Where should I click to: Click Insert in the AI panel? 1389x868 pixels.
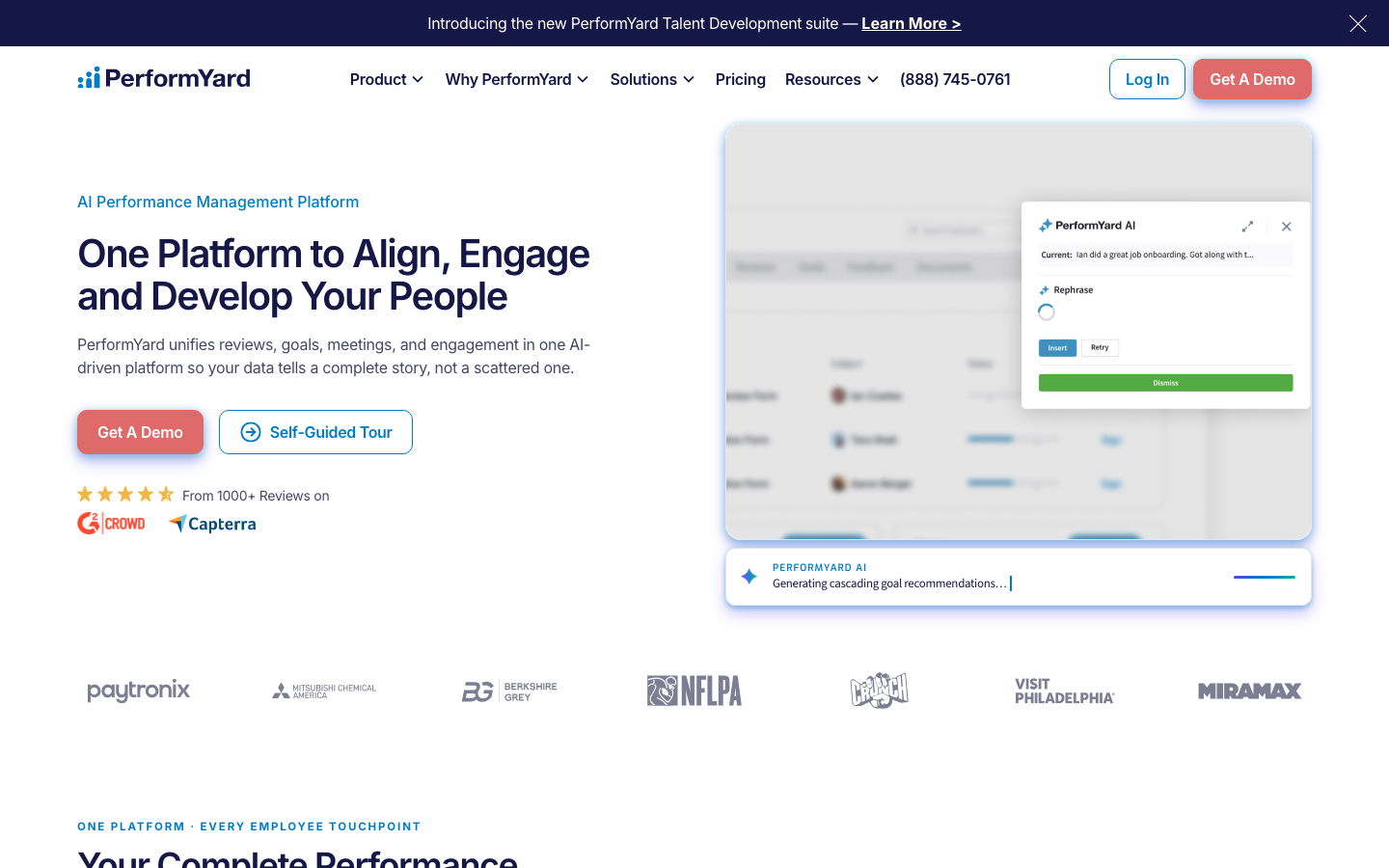pos(1057,347)
